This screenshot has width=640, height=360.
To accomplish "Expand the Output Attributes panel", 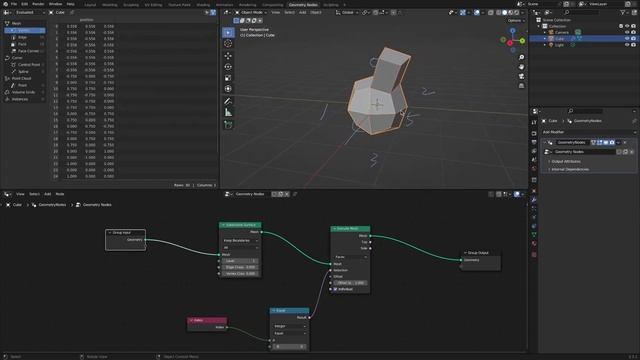I will tap(565, 161).
